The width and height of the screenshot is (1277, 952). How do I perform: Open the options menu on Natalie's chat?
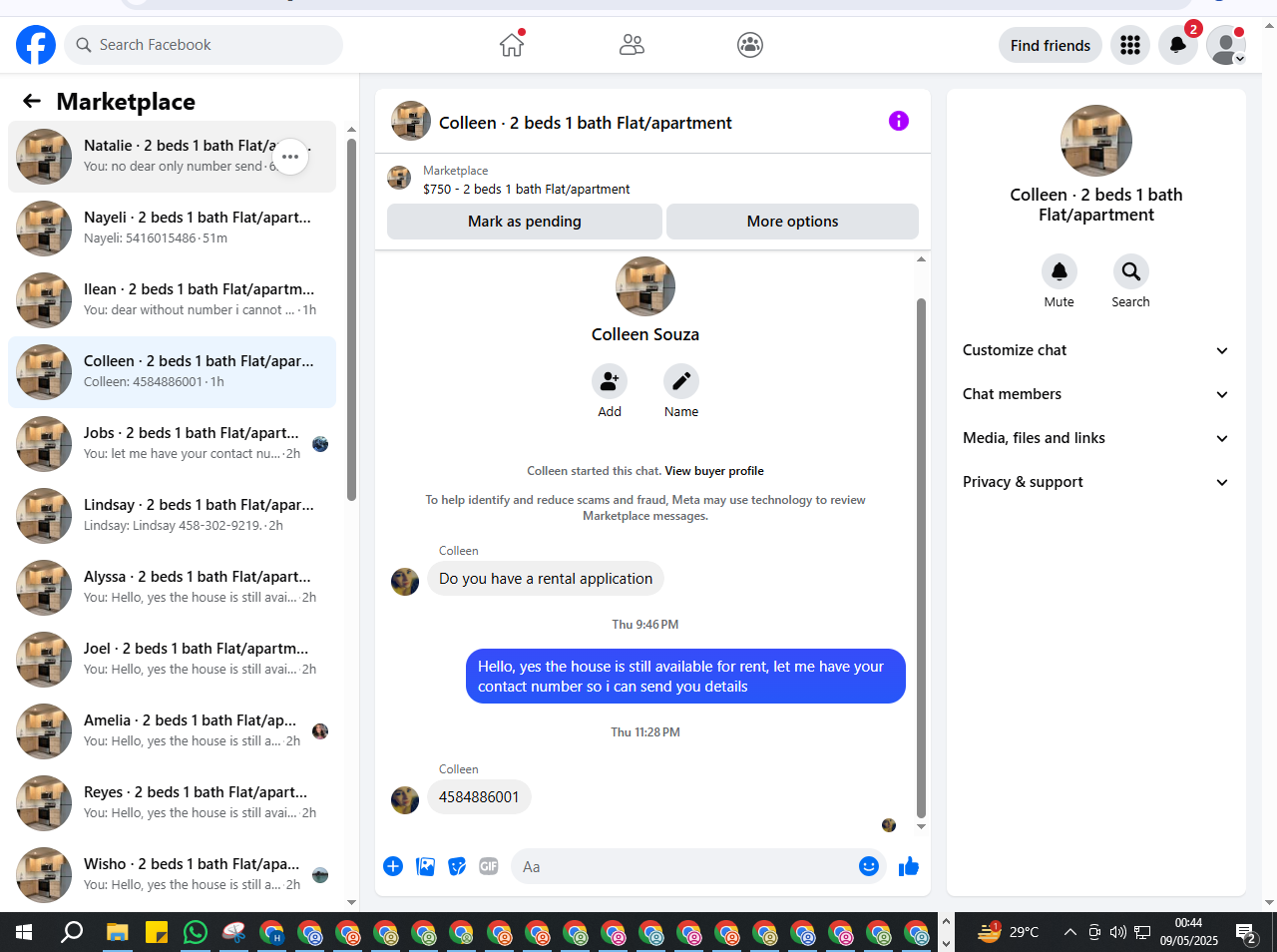[290, 157]
